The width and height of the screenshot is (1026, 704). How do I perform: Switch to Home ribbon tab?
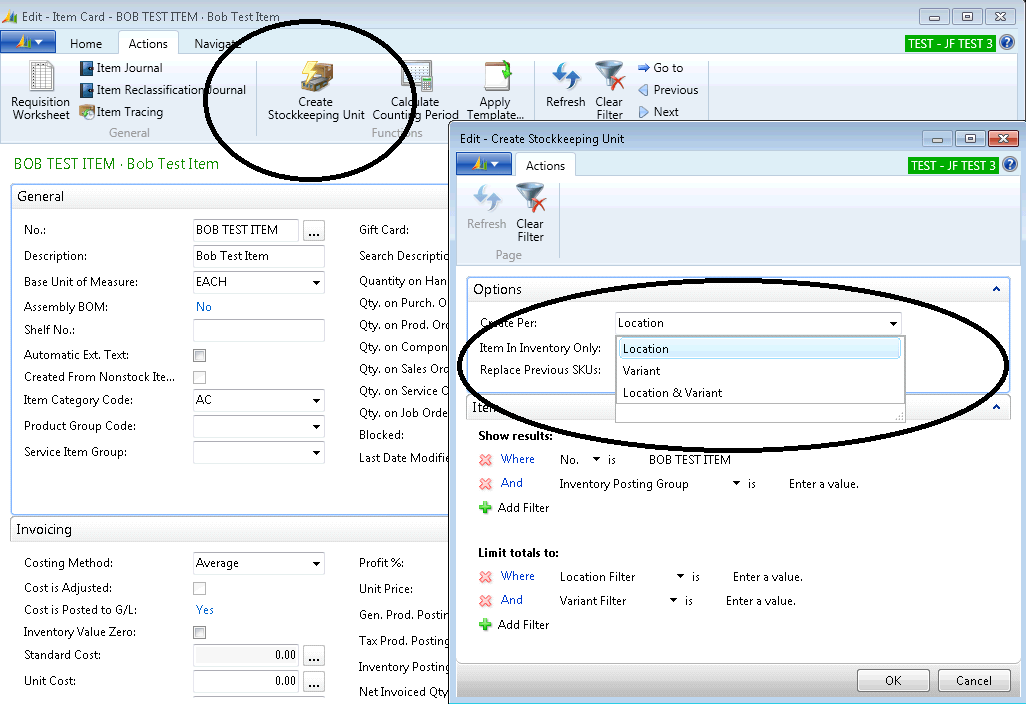click(86, 44)
